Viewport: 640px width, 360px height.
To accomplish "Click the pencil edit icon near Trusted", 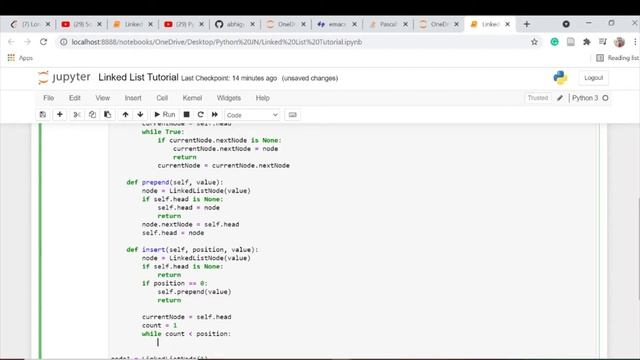I will pos(560,98).
